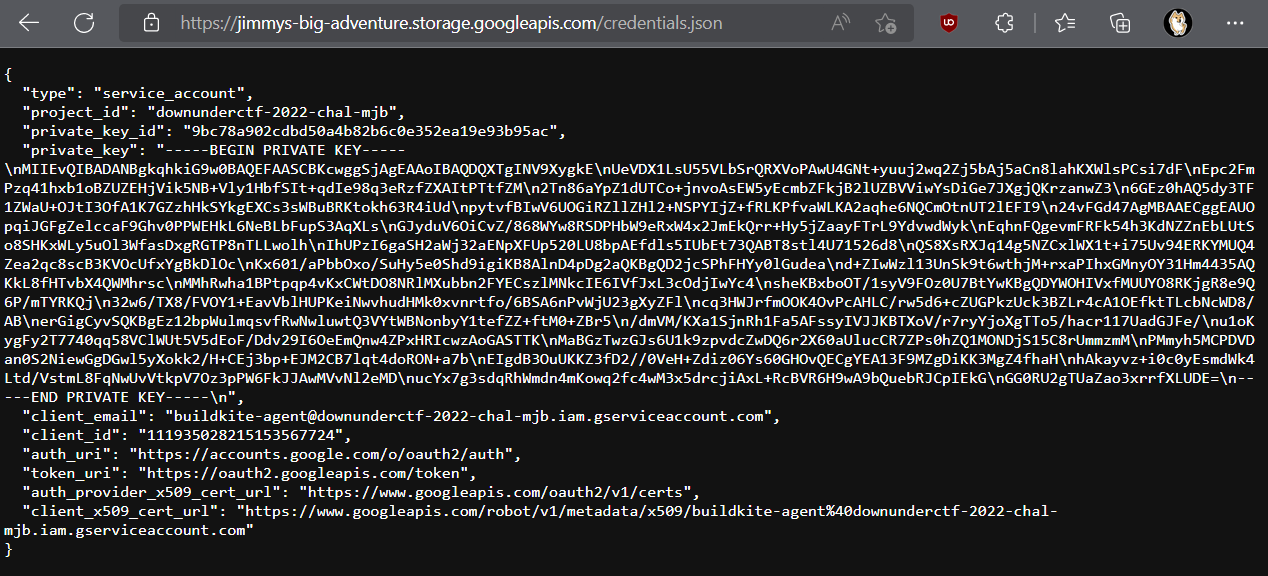Select the client_email buildkite-agent address
1268x576 pixels.
[471, 416]
